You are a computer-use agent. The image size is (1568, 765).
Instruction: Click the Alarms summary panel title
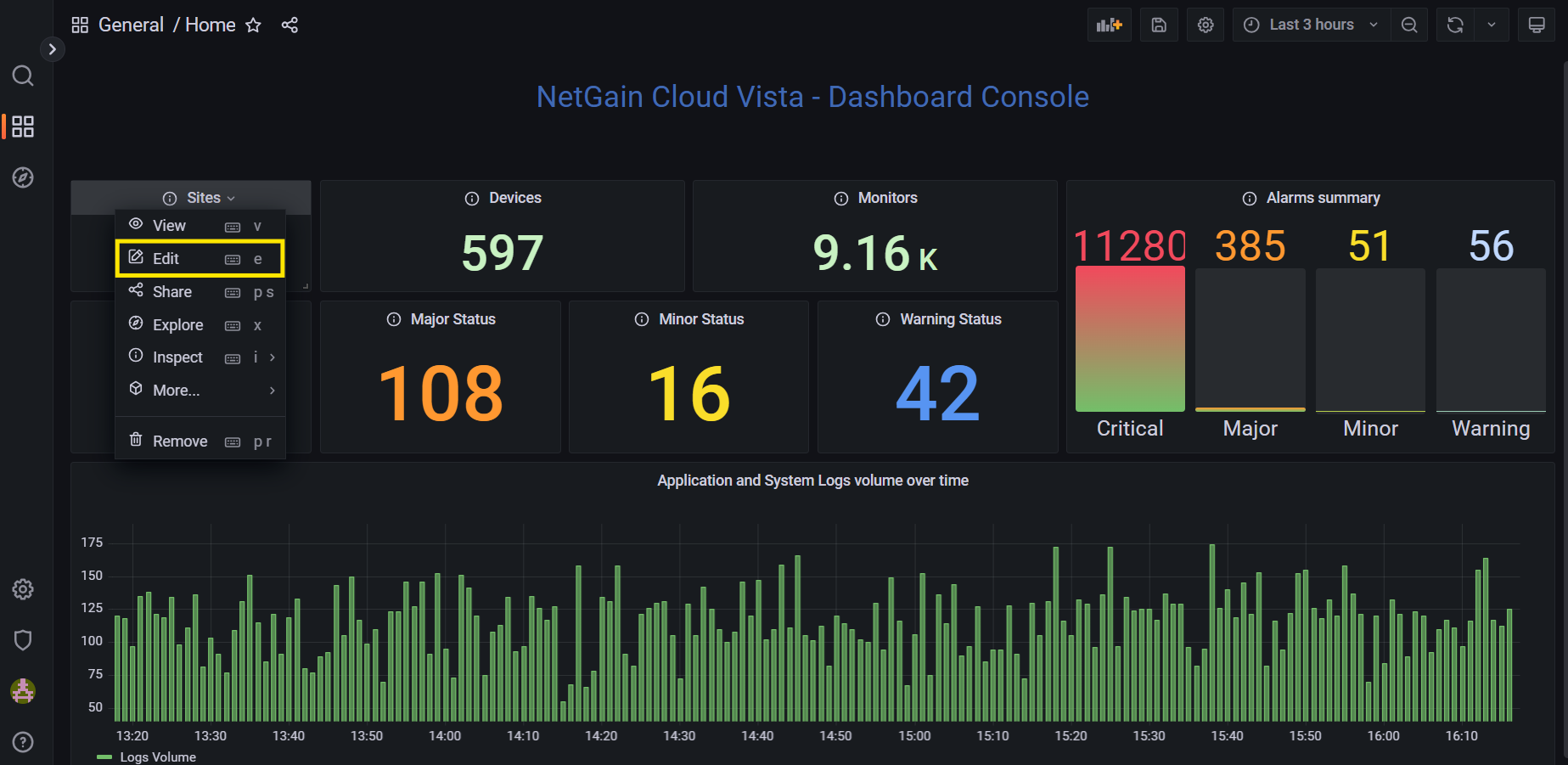pyautogui.click(x=1324, y=198)
